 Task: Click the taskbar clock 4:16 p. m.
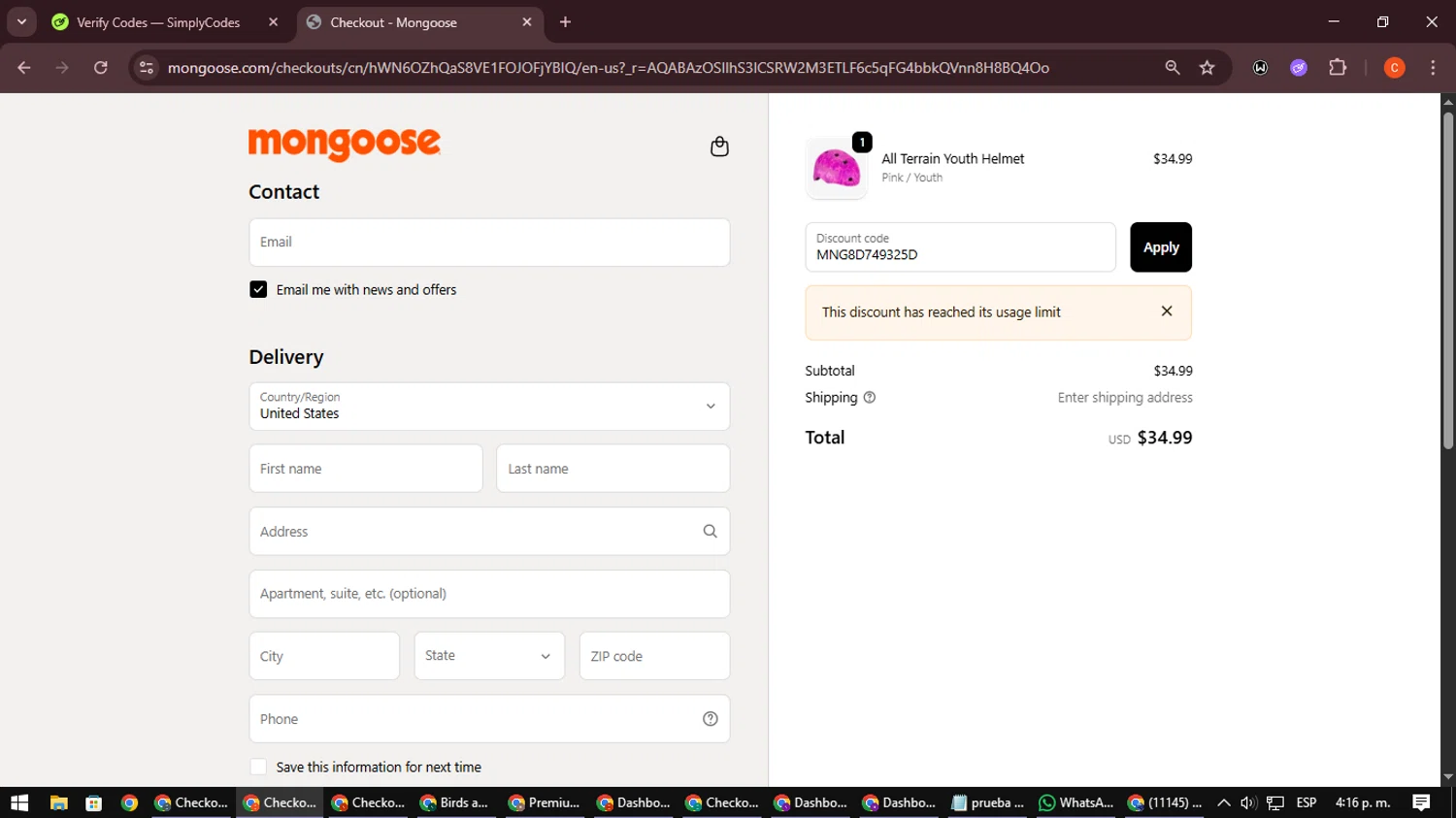1363,802
